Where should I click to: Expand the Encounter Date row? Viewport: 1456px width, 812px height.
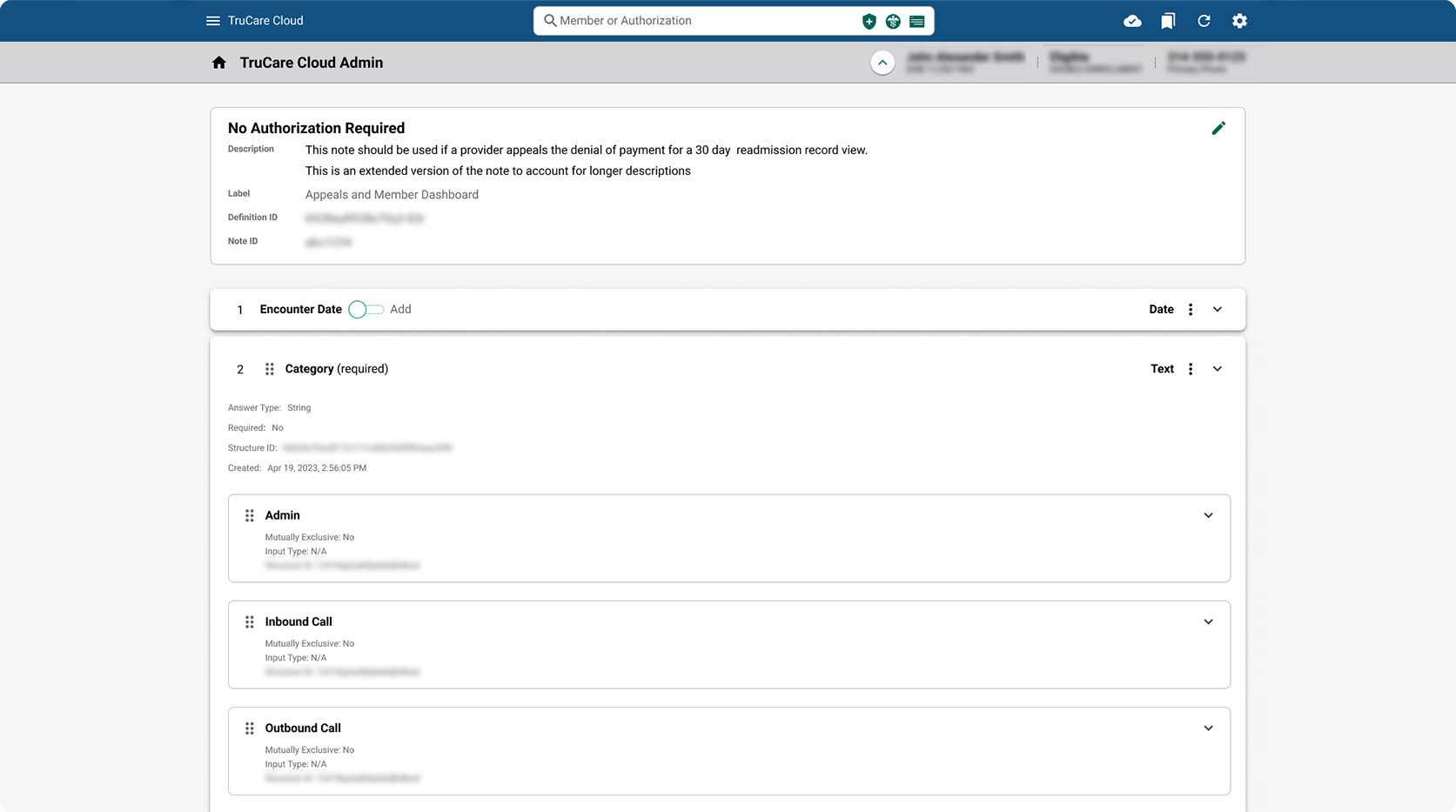click(x=1218, y=310)
